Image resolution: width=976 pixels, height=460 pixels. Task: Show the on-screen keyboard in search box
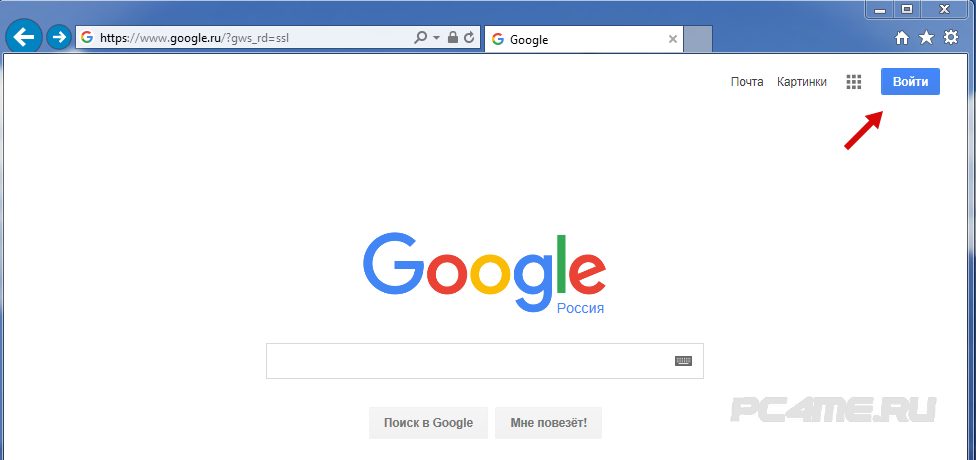(683, 360)
